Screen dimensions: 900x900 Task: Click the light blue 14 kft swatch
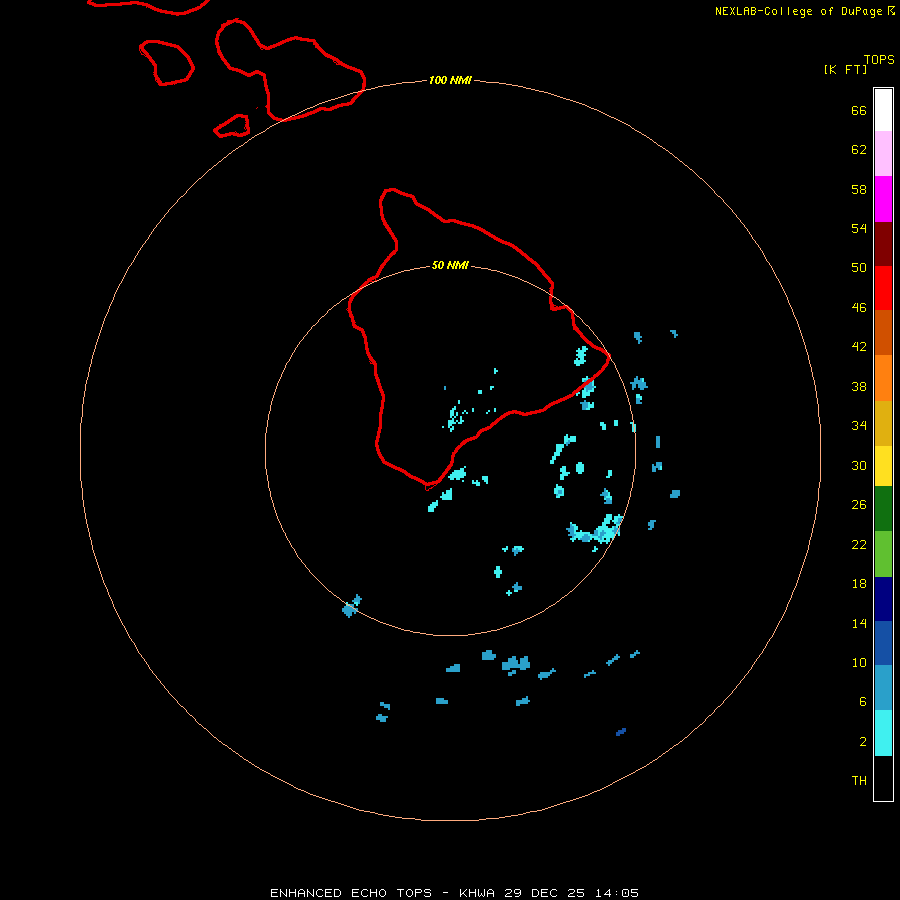(883, 688)
